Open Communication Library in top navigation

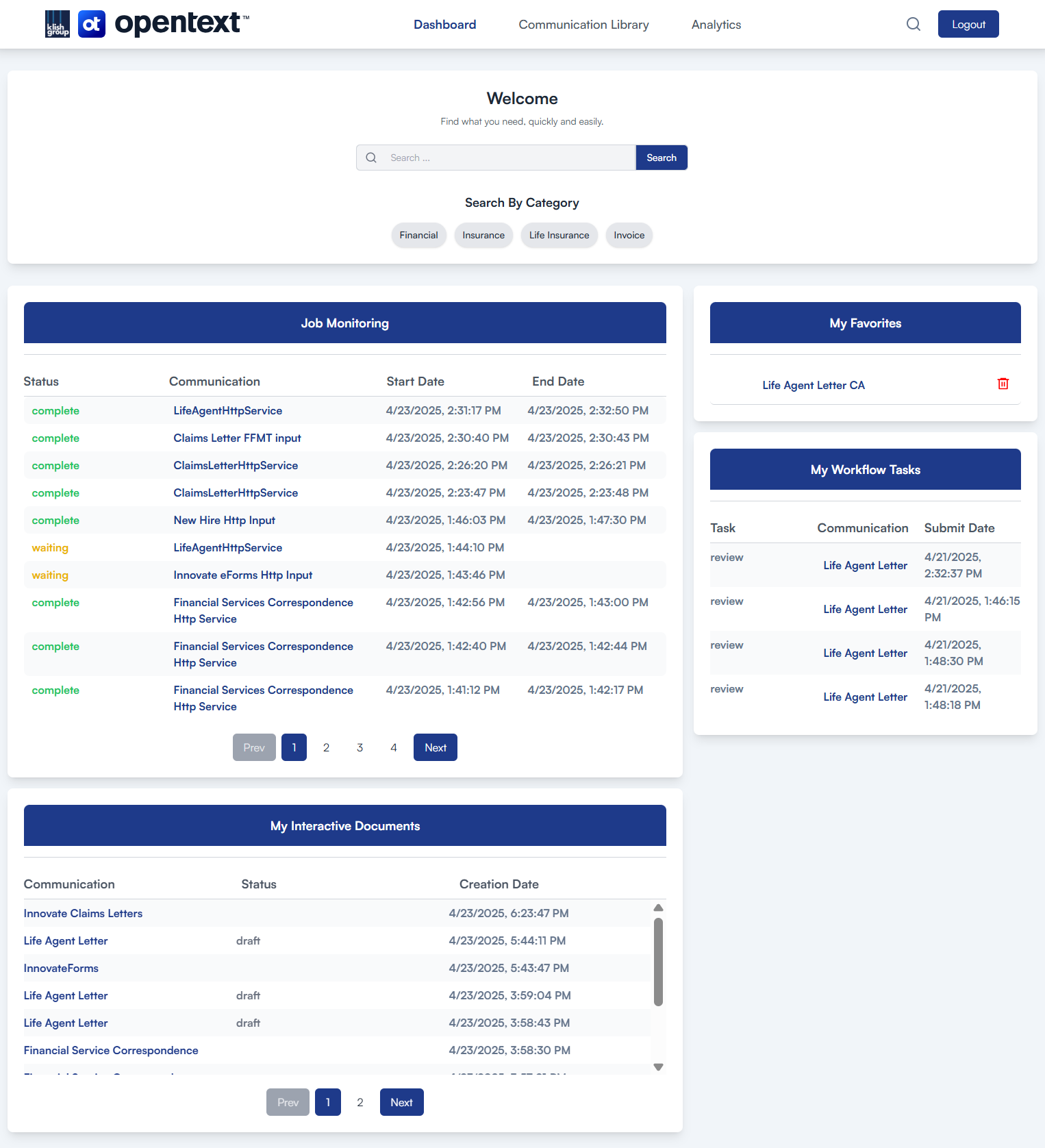(584, 25)
